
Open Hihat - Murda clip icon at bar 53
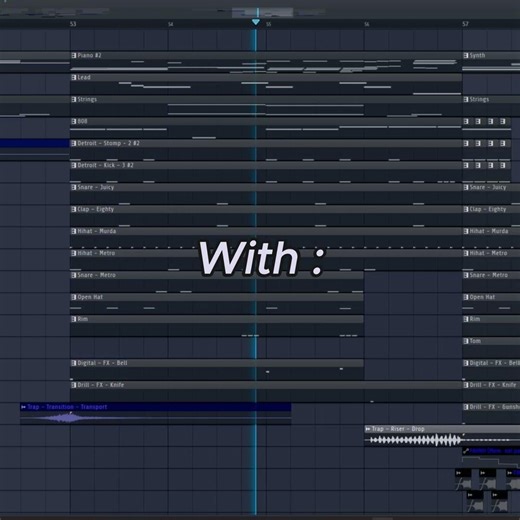pos(74,231)
